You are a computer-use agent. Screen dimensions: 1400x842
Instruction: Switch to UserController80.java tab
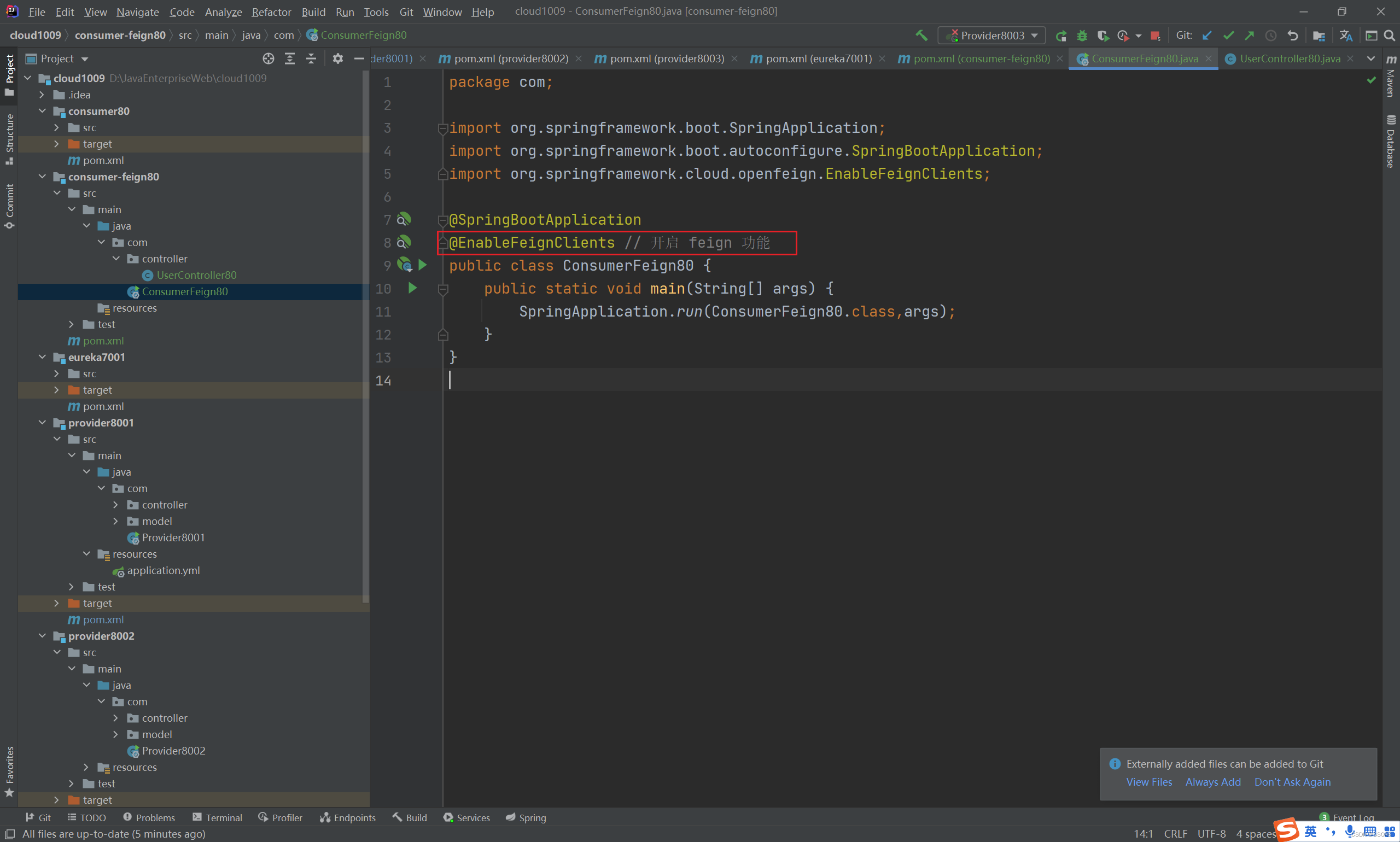[x=1290, y=59]
